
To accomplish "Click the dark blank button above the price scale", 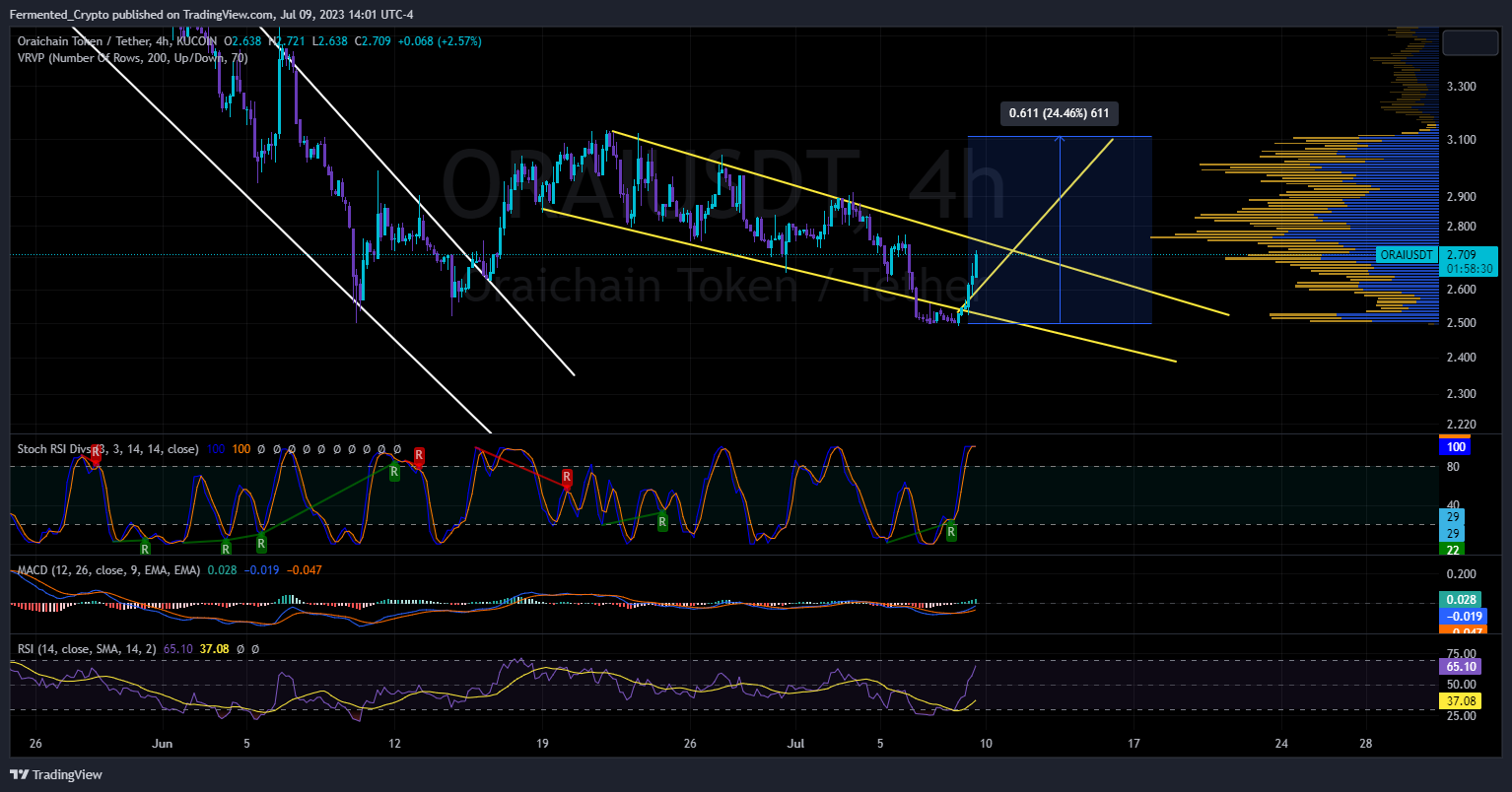I will [1470, 43].
